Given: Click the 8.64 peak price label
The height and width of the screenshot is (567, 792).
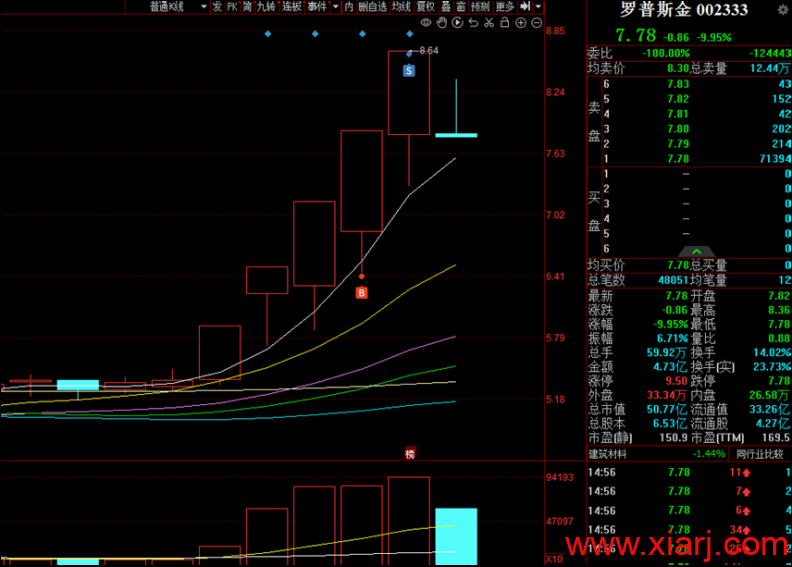Looking at the screenshot, I should (429, 50).
